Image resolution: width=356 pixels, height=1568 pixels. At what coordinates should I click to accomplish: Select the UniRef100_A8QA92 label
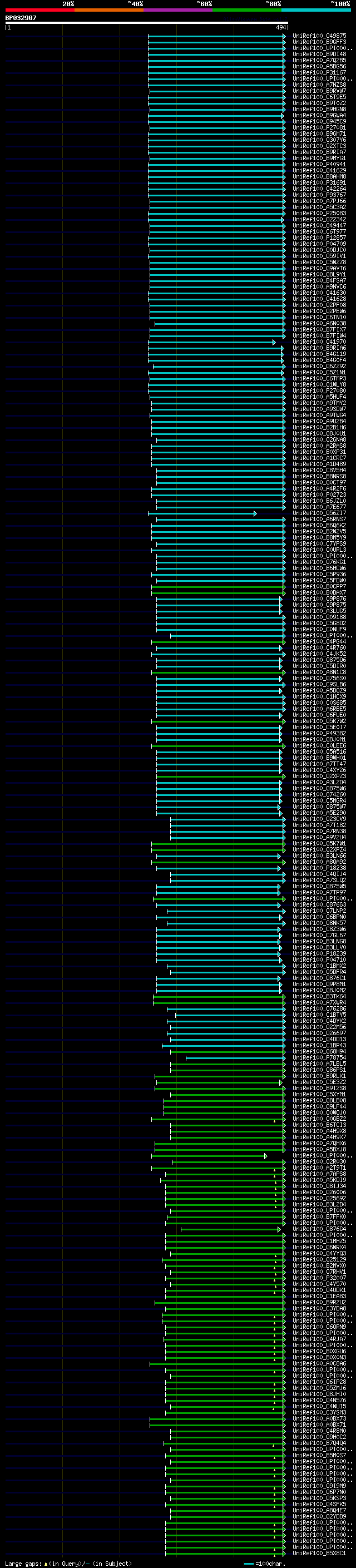click(x=319, y=861)
